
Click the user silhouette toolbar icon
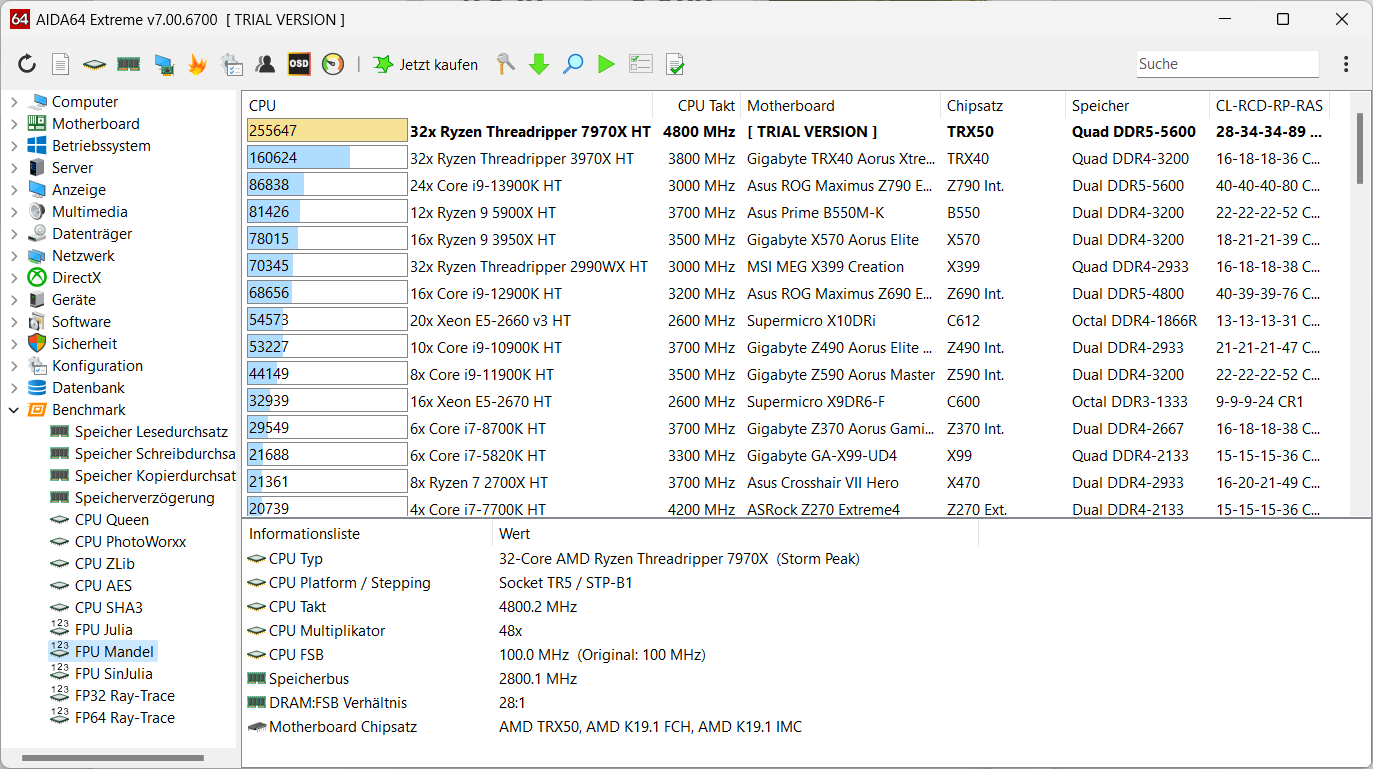(265, 64)
